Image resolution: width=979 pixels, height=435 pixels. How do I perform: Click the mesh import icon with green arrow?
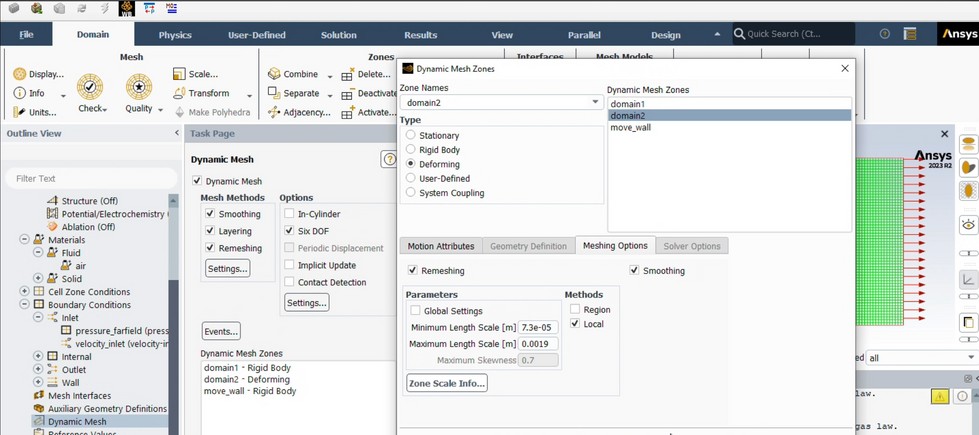click(x=37, y=8)
